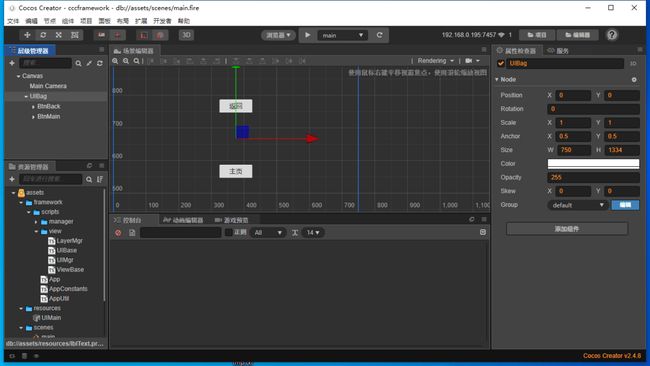
Task: Open the help question mark icon
Action: 612,35
